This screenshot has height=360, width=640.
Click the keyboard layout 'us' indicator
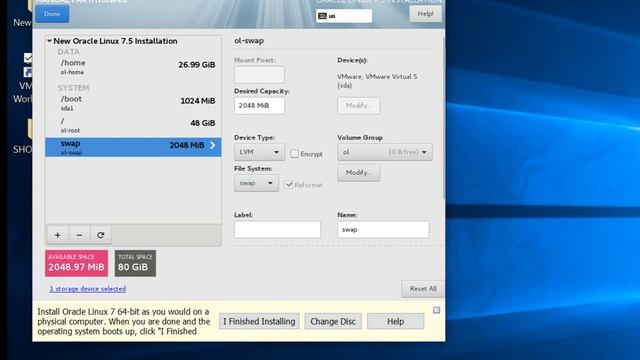344,16
